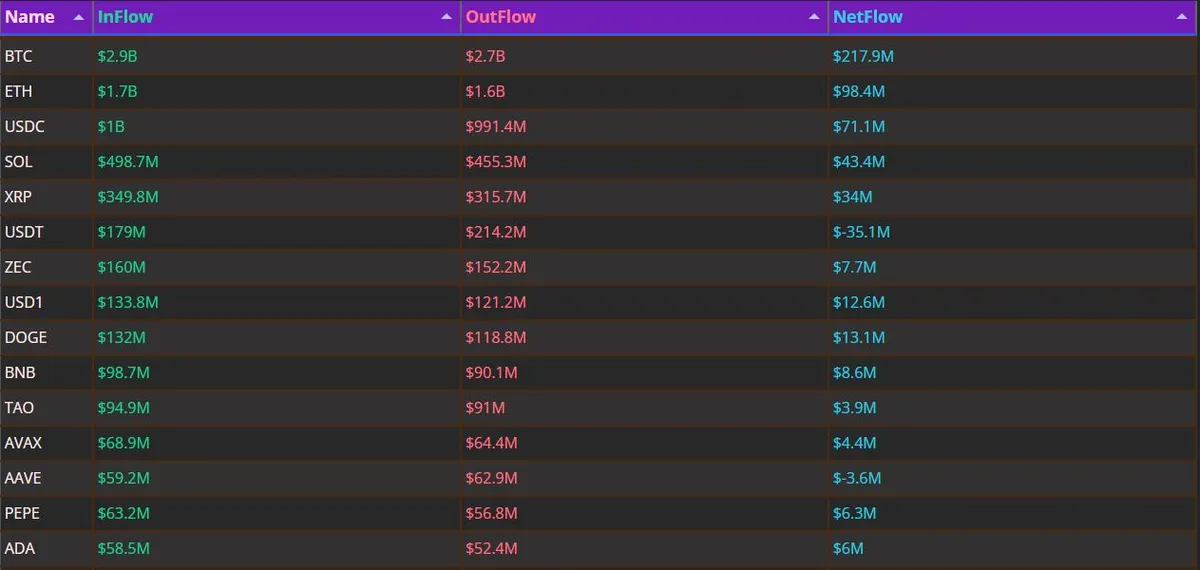Click the sort arrow in InFlow column
Screen dimensions: 1200x570
click(x=446, y=18)
